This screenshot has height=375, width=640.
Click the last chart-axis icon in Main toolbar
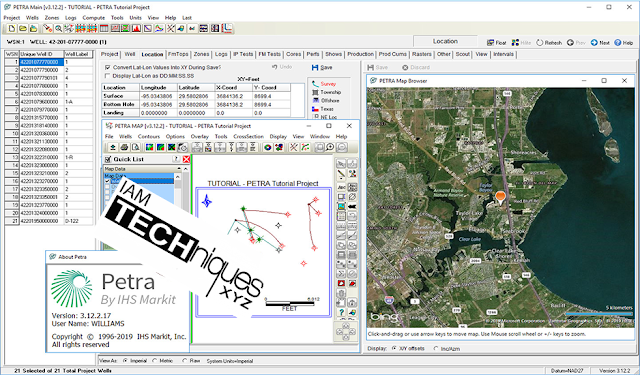coord(227,28)
